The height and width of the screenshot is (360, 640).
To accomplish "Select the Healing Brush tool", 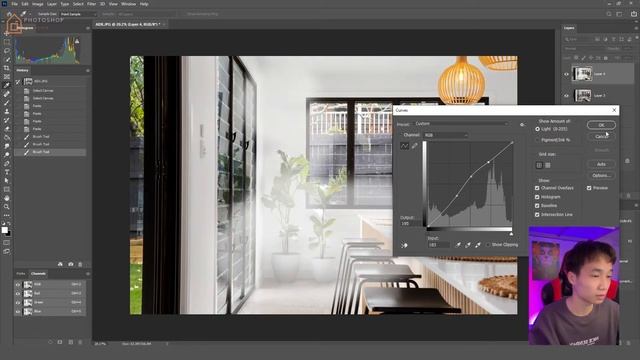I will pos(7,94).
